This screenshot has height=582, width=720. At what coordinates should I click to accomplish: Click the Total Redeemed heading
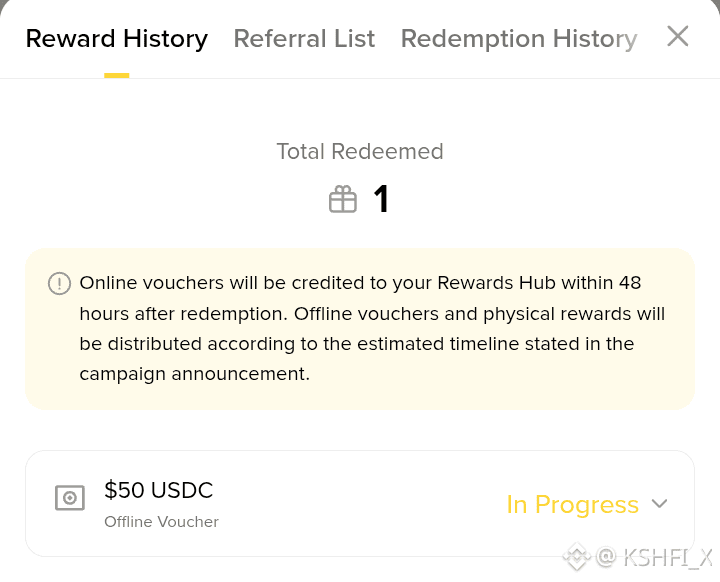point(360,152)
